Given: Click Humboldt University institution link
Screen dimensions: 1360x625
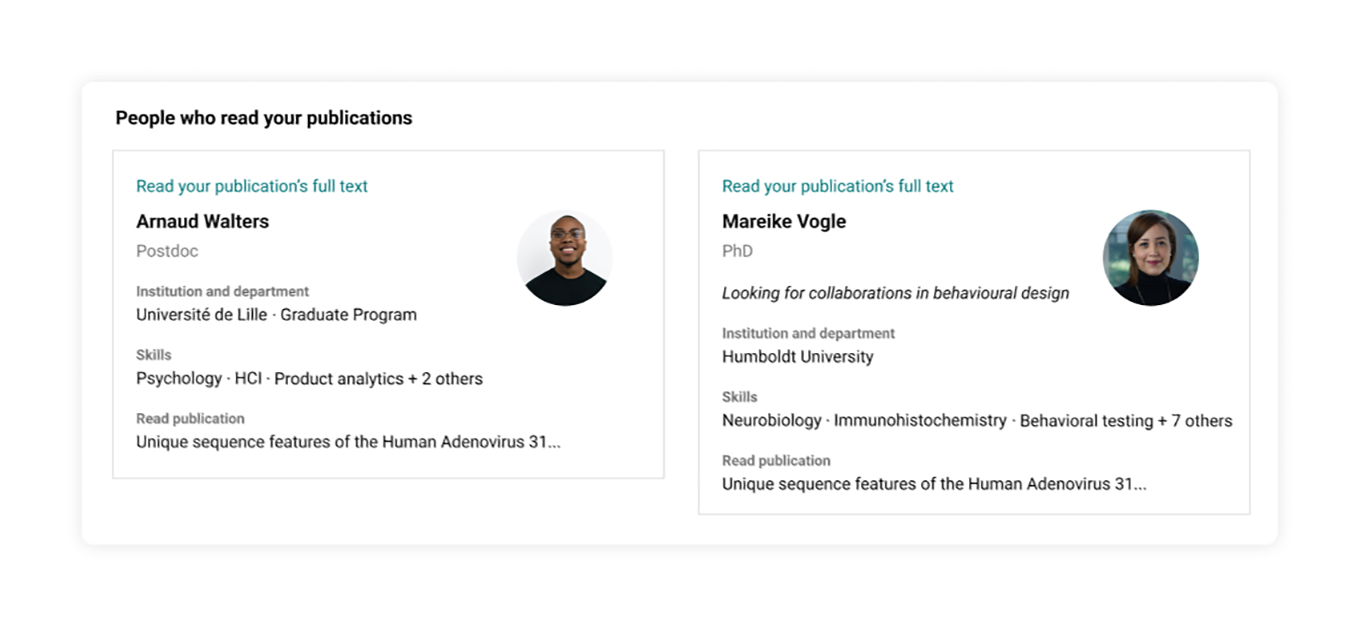Looking at the screenshot, I should 797,356.
